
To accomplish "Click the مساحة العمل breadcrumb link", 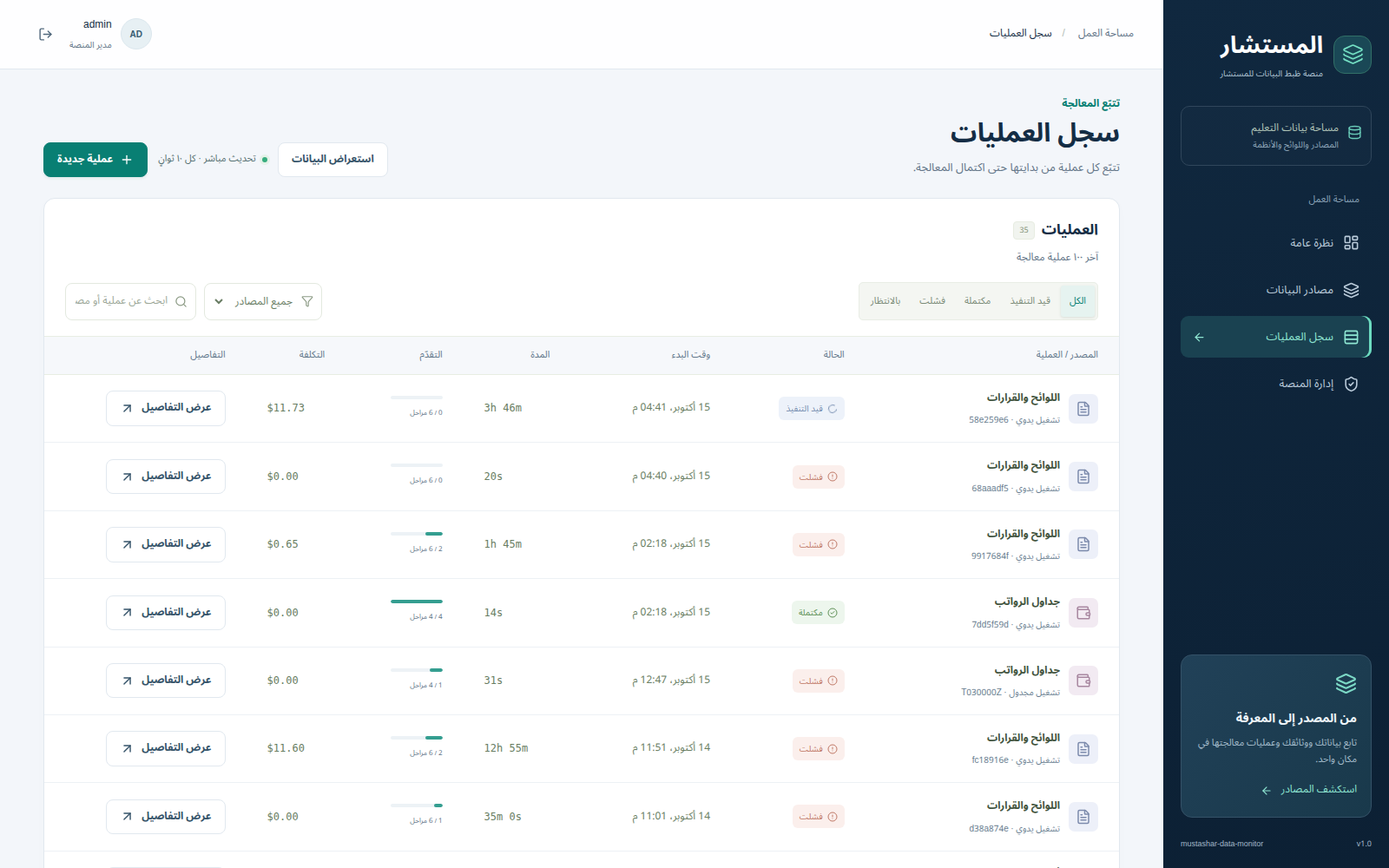I will (x=1105, y=33).
